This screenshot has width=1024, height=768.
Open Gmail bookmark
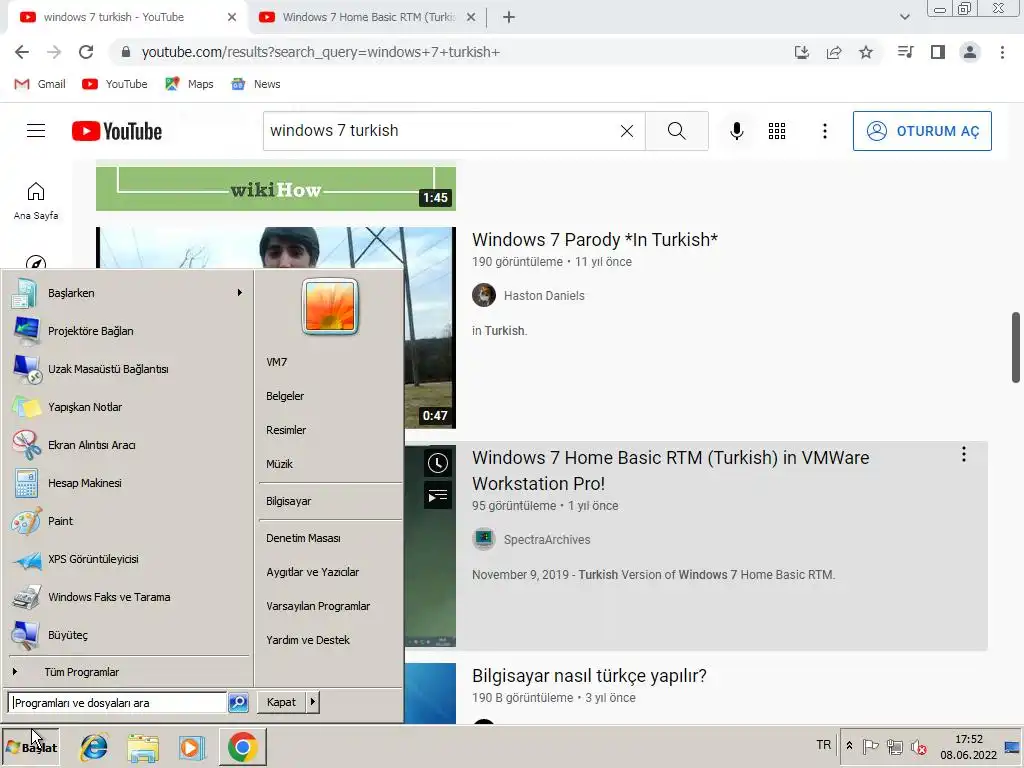[40, 84]
